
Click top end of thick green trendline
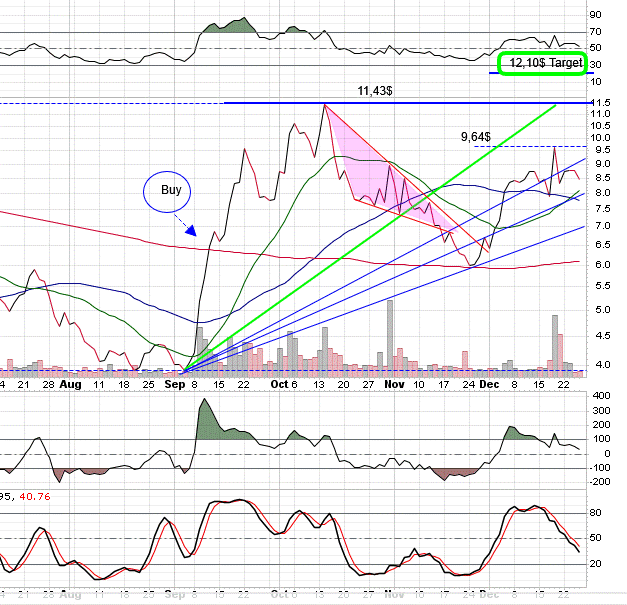tap(555, 104)
